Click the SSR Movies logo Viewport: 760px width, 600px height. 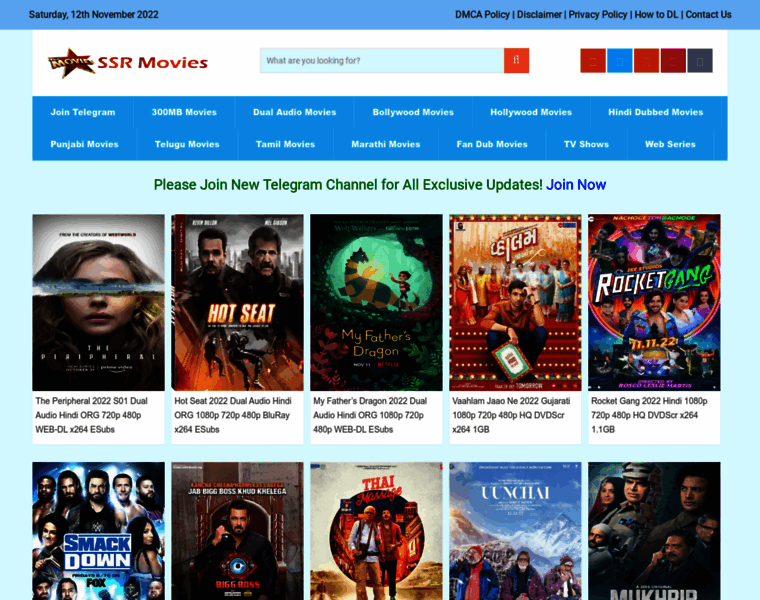point(127,63)
